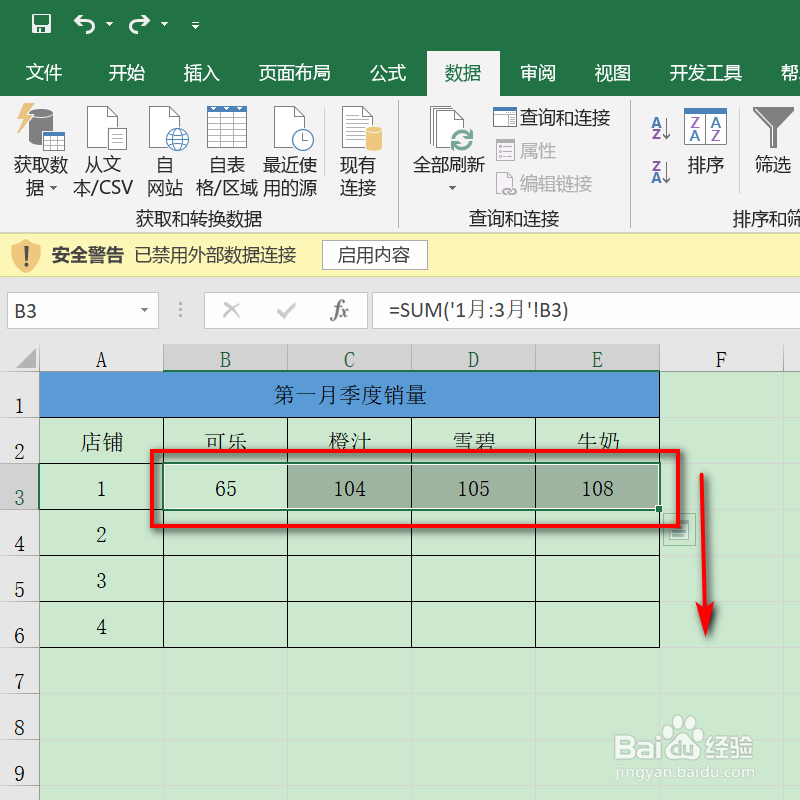
Task: Switch to the Review ribbon tab
Action: 537,72
